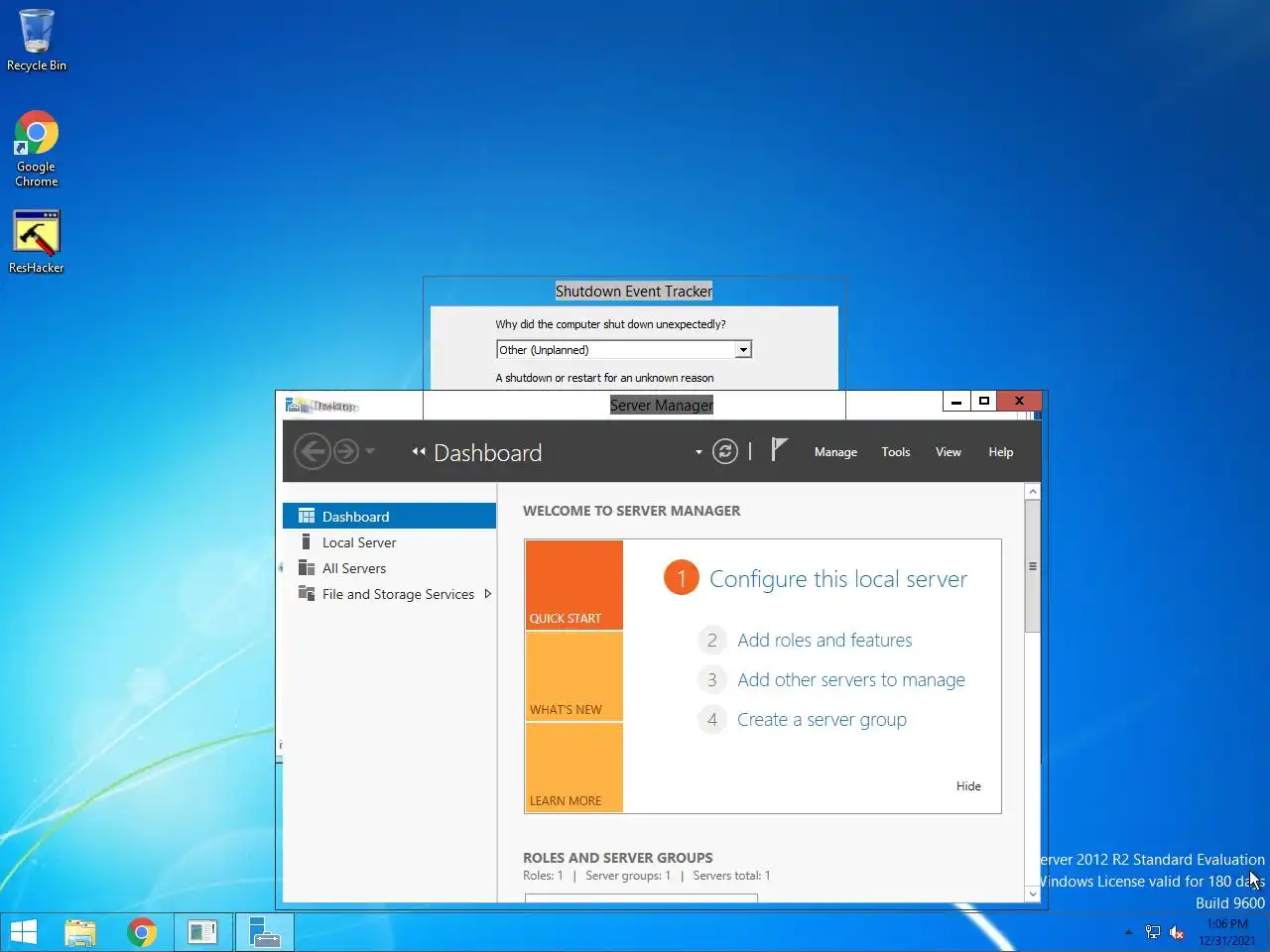Minimize the Server Manager window
1270x952 pixels.
pyautogui.click(x=956, y=401)
